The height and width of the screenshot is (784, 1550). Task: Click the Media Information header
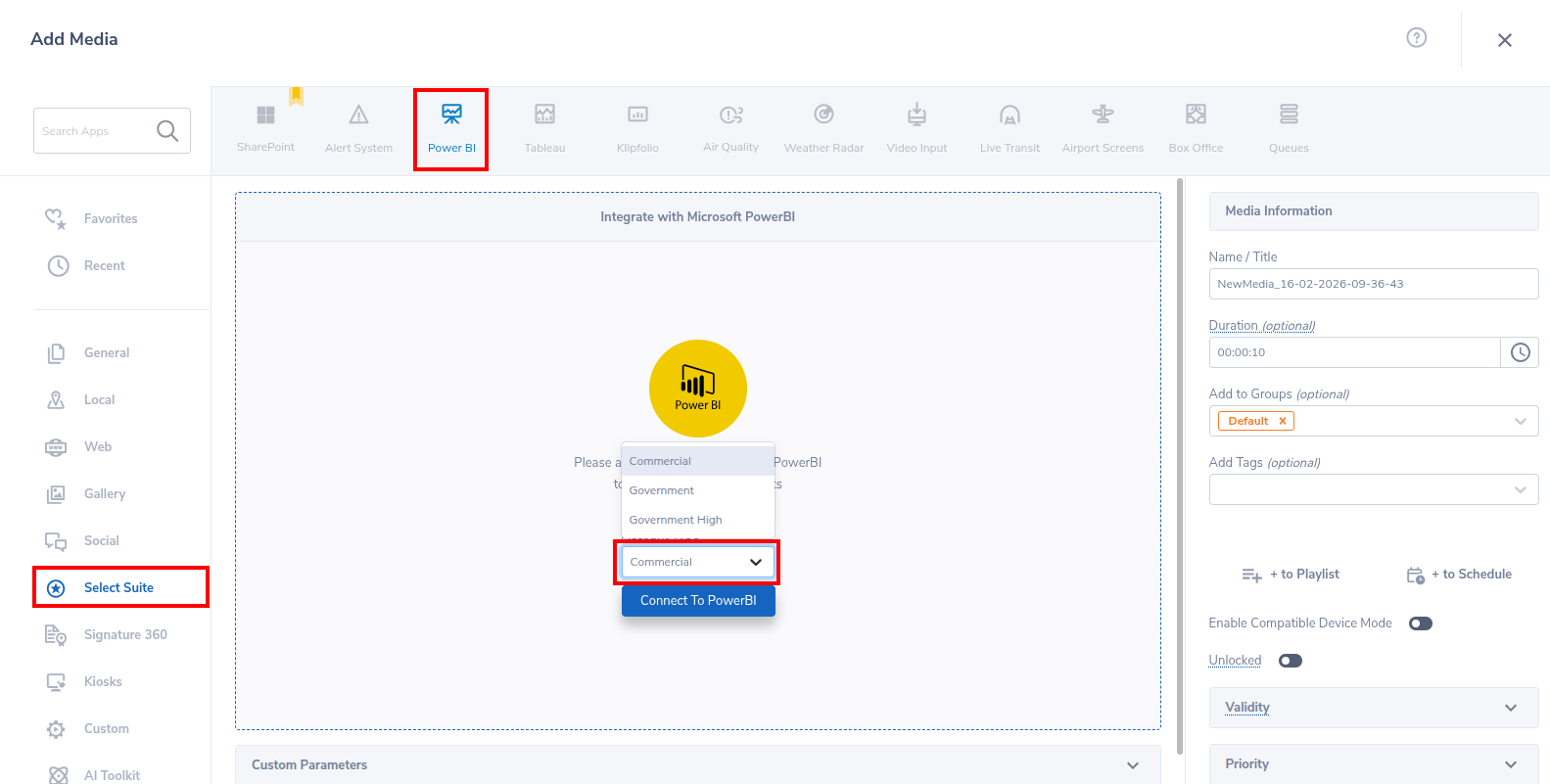[x=1374, y=210]
